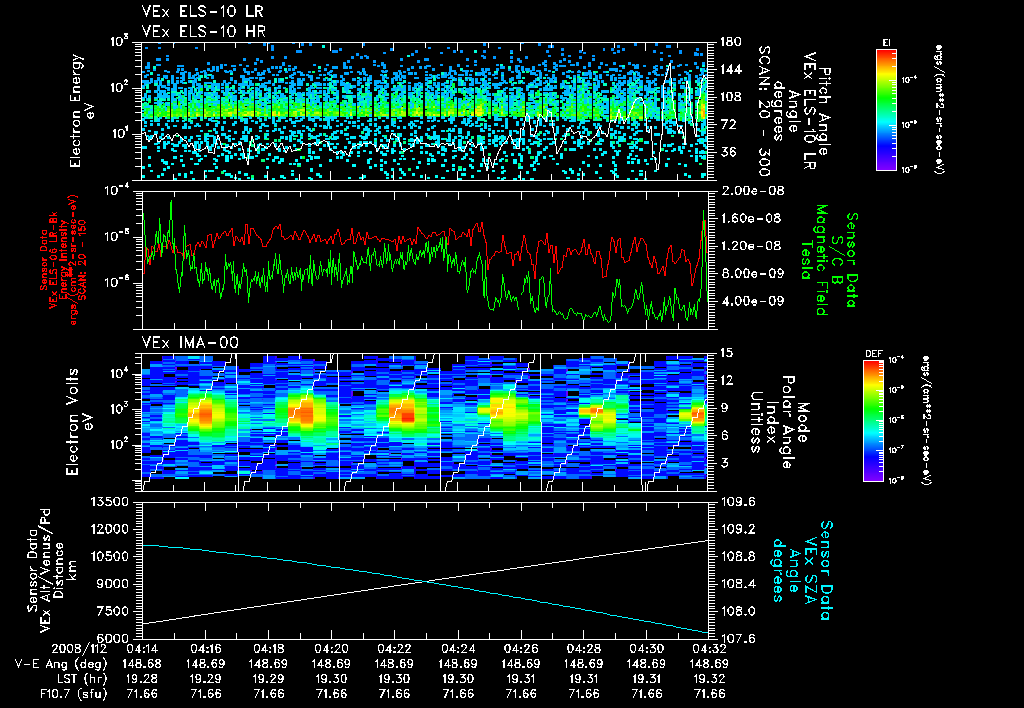
Task: Click the 04:16 time tick label
Action: [205, 649]
